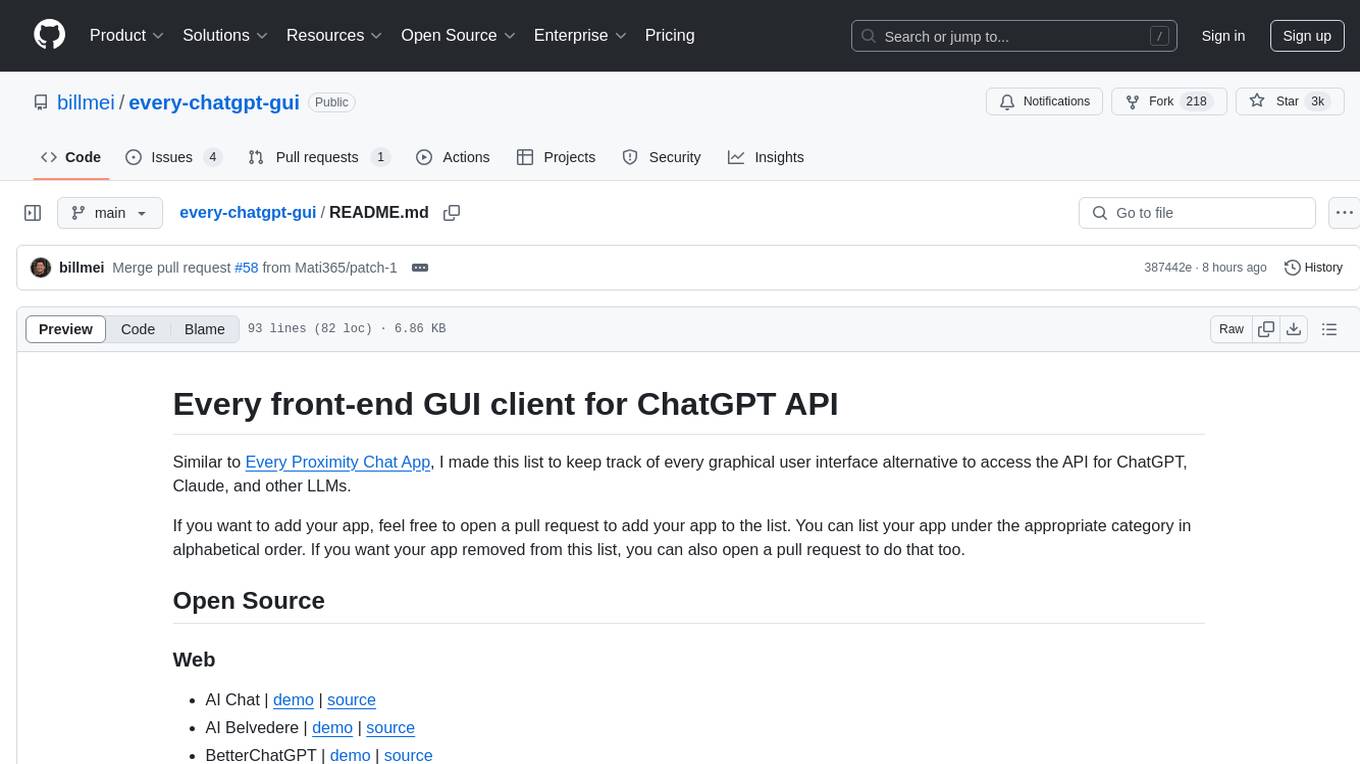Expand the Resources menu

click(x=335, y=35)
